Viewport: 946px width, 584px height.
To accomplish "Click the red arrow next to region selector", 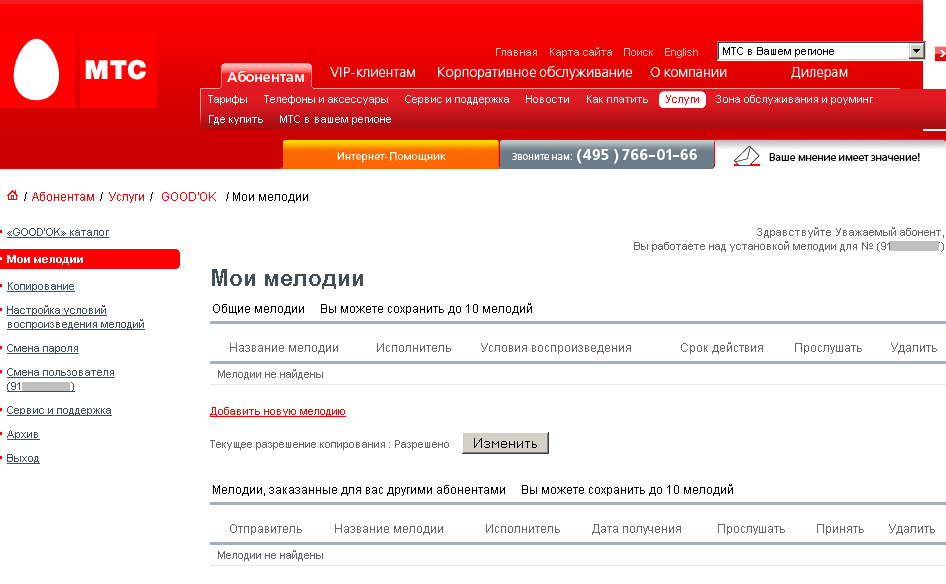I will pyautogui.click(x=939, y=52).
